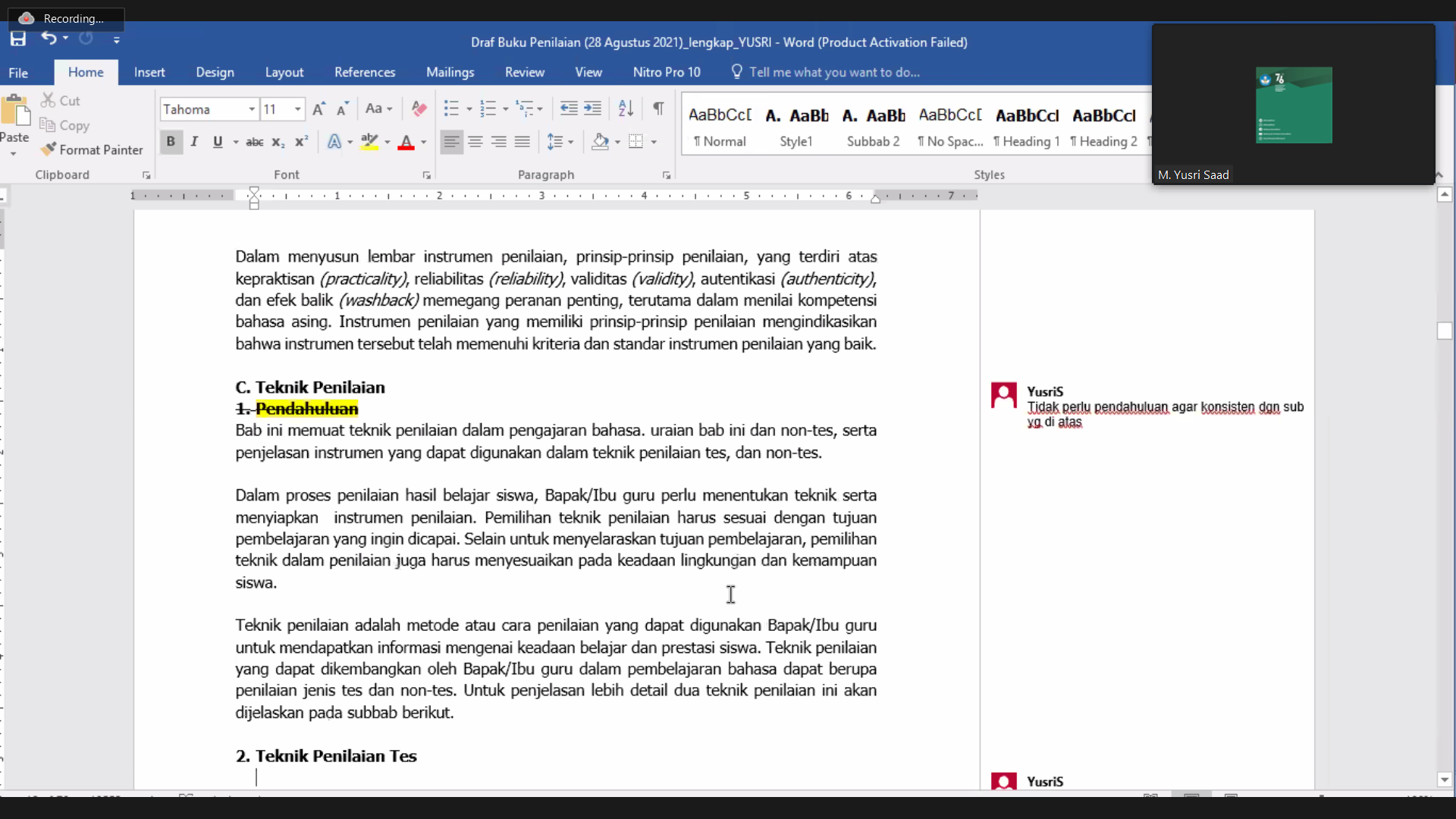Click the Increase Indent icon
The image size is (1456, 819).
592,108
